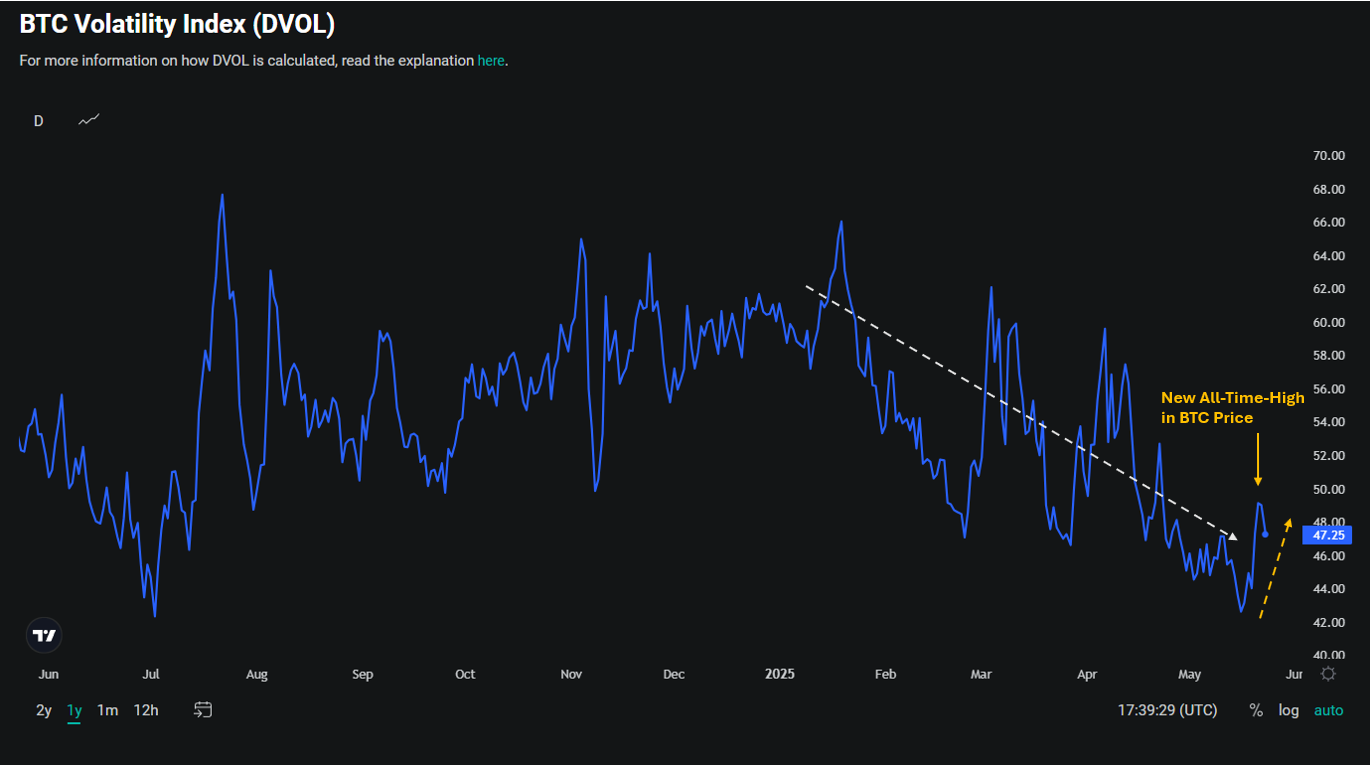Toggle auto scale mode
1370x765 pixels.
(x=1329, y=710)
